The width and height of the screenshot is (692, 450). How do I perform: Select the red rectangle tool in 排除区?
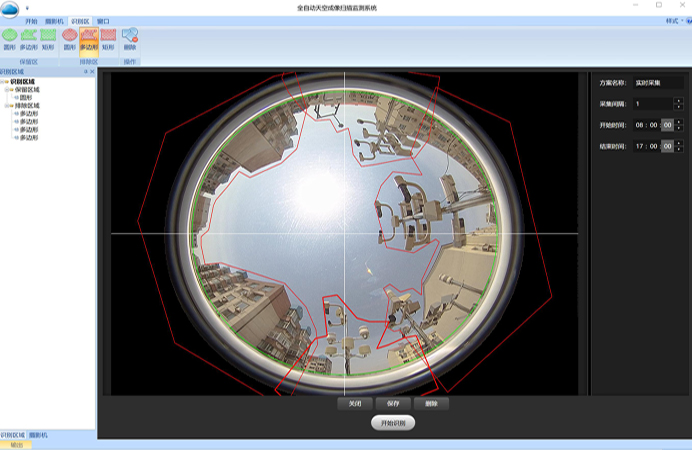click(x=108, y=38)
